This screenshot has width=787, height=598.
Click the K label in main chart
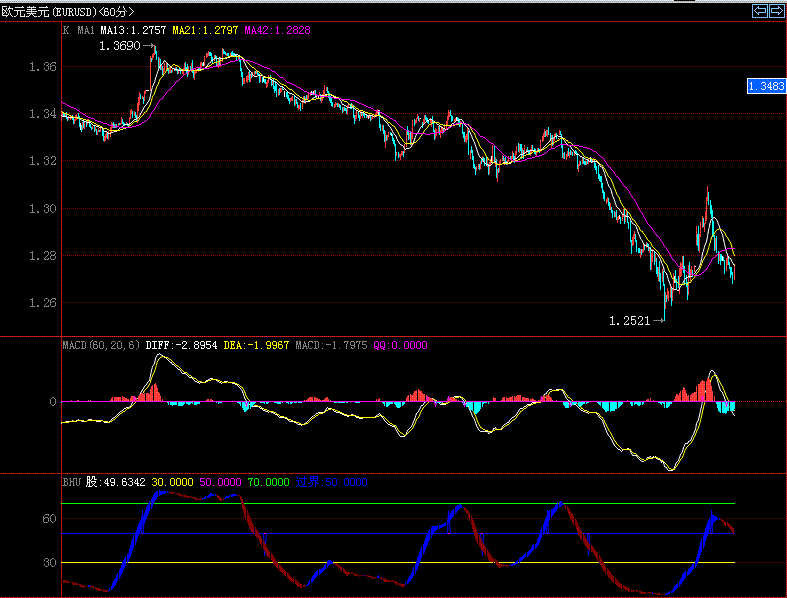(x=66, y=31)
